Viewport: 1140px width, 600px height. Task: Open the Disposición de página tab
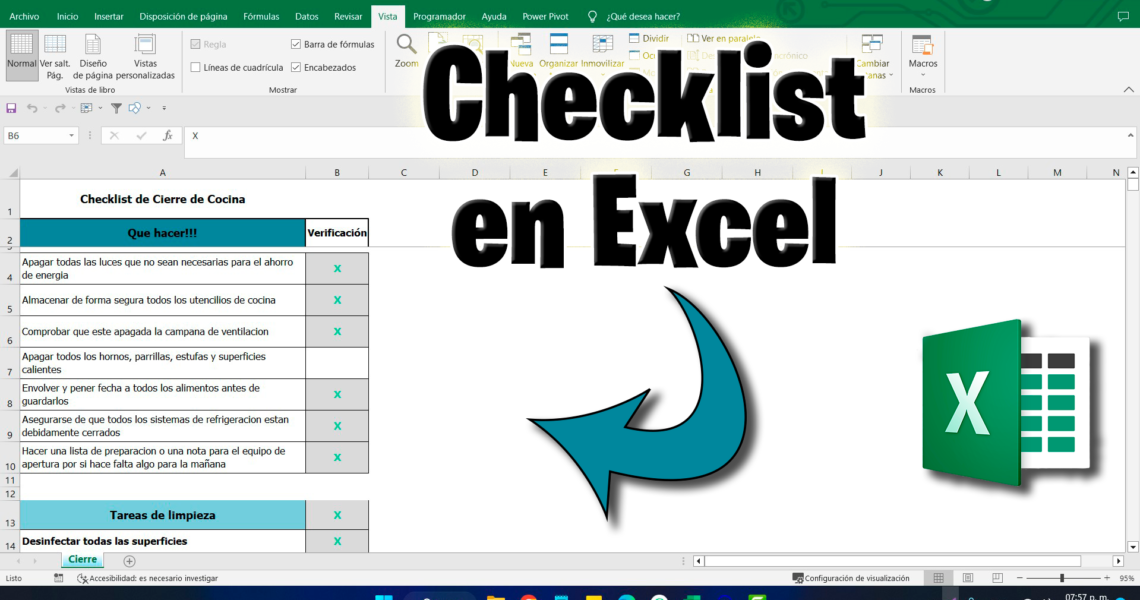point(183,16)
